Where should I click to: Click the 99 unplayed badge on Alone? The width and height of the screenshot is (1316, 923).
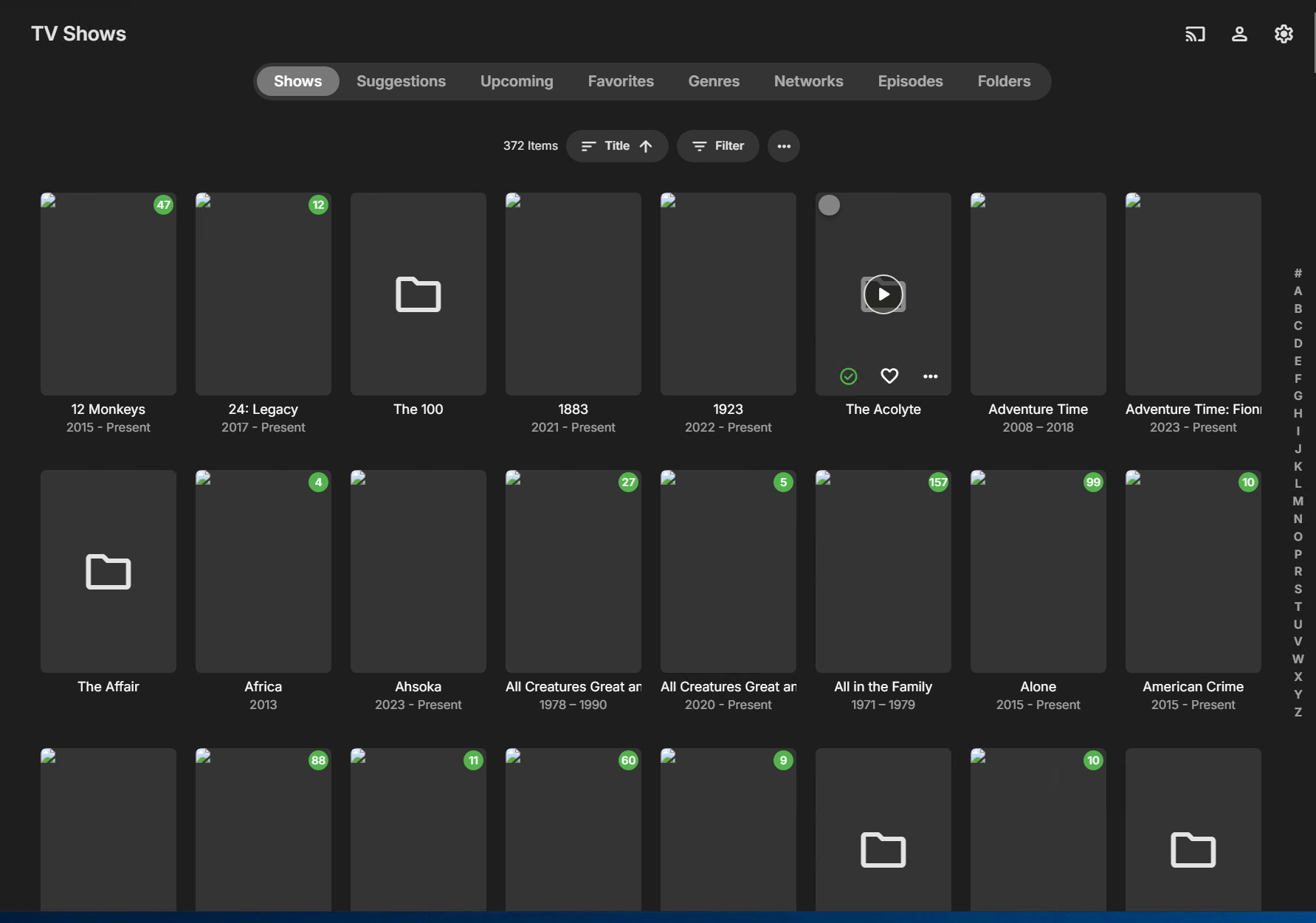(x=1093, y=483)
